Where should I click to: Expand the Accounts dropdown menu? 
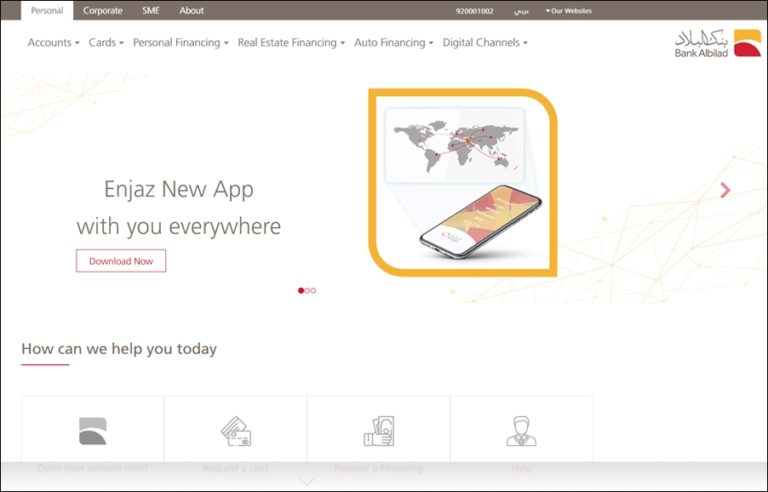(53, 43)
